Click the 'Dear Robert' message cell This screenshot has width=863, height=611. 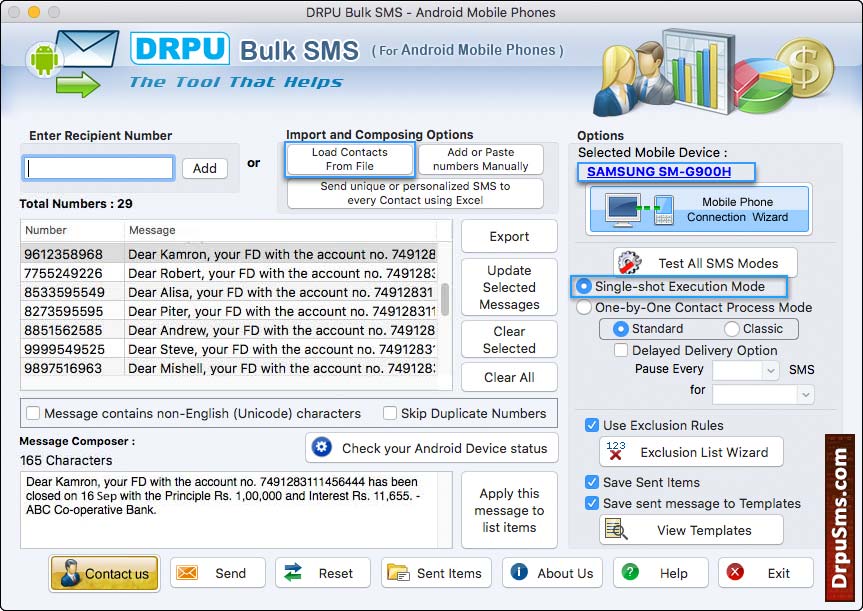click(281, 273)
